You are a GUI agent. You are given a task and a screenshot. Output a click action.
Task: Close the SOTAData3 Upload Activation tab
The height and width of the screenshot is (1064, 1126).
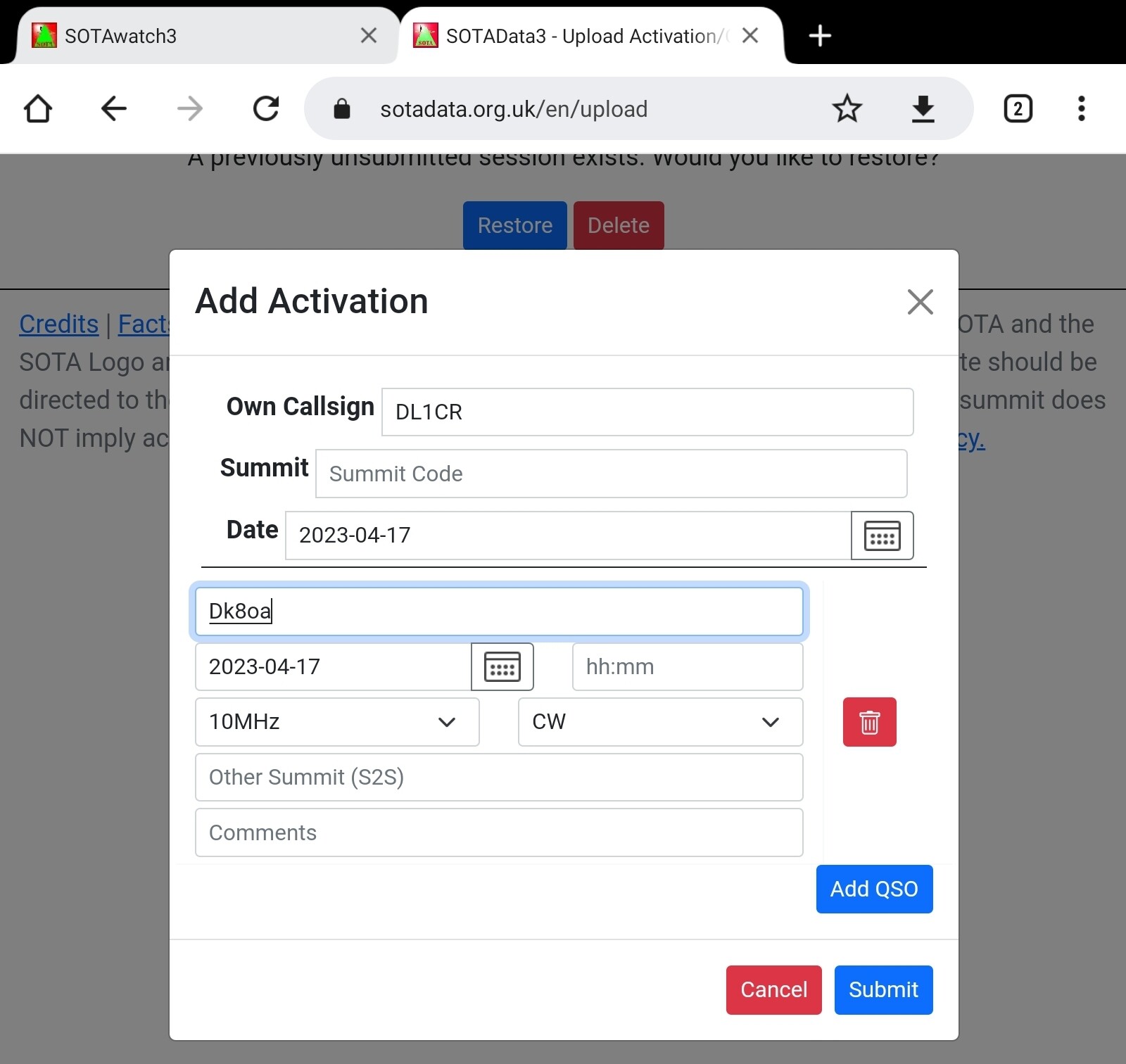point(750,36)
